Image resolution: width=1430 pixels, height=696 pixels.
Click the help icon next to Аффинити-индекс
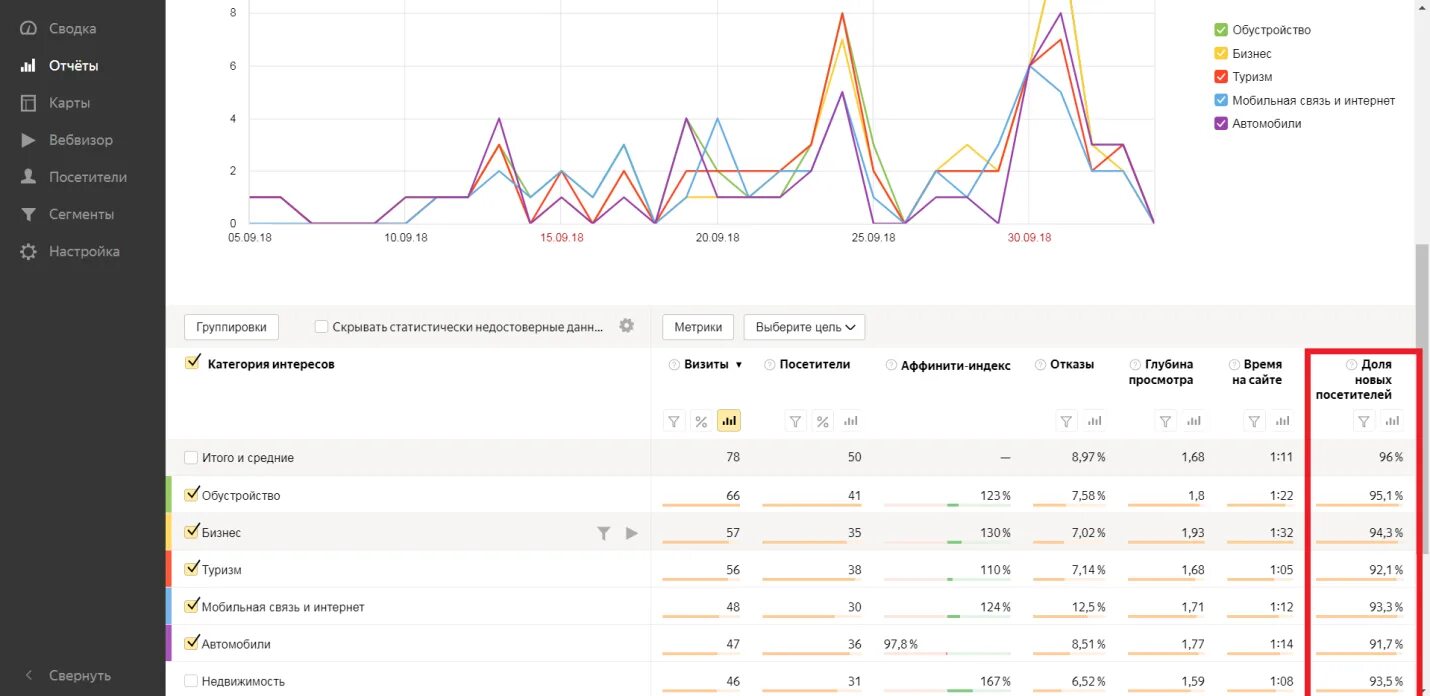891,365
